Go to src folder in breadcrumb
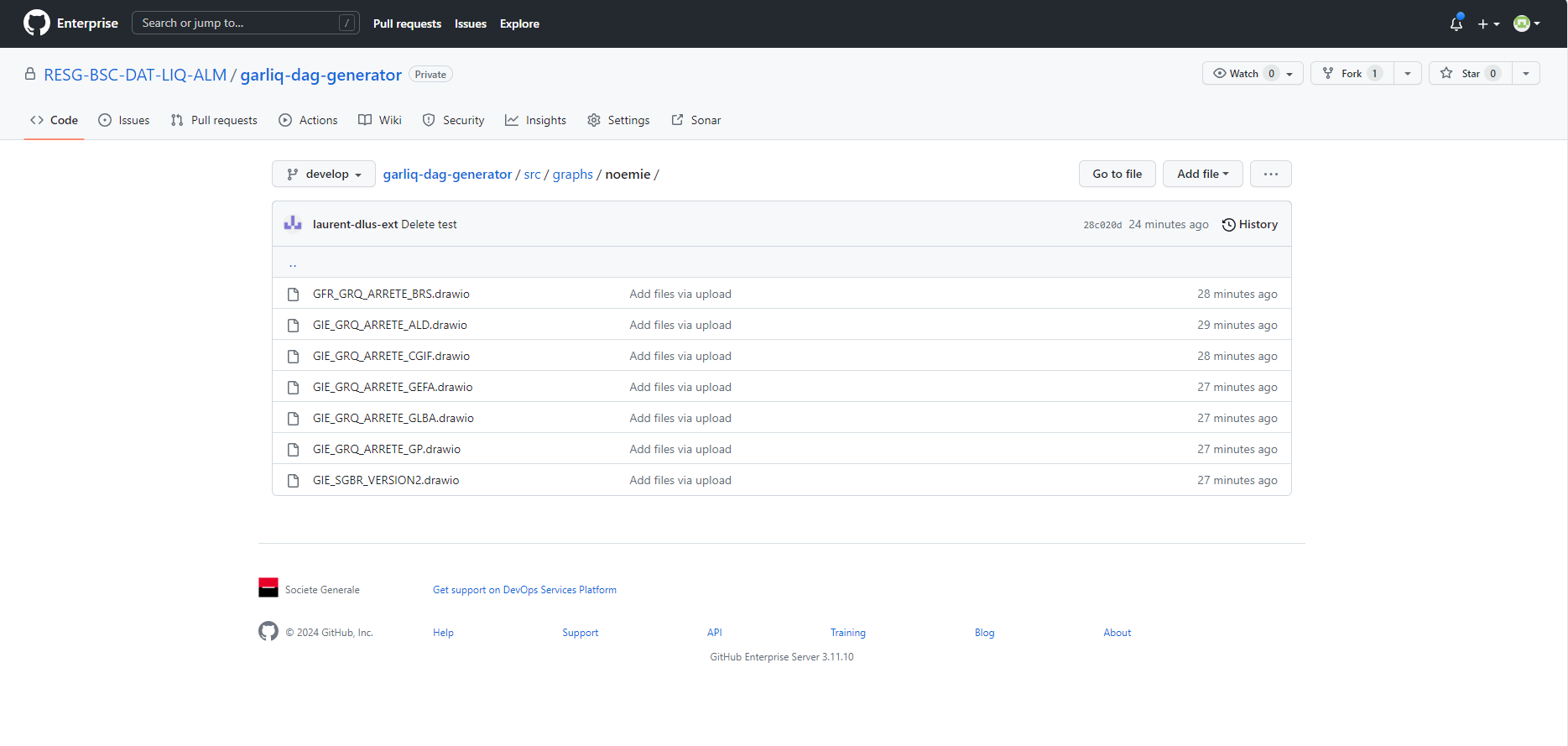Image resolution: width=1568 pixels, height=746 pixels. click(x=533, y=174)
